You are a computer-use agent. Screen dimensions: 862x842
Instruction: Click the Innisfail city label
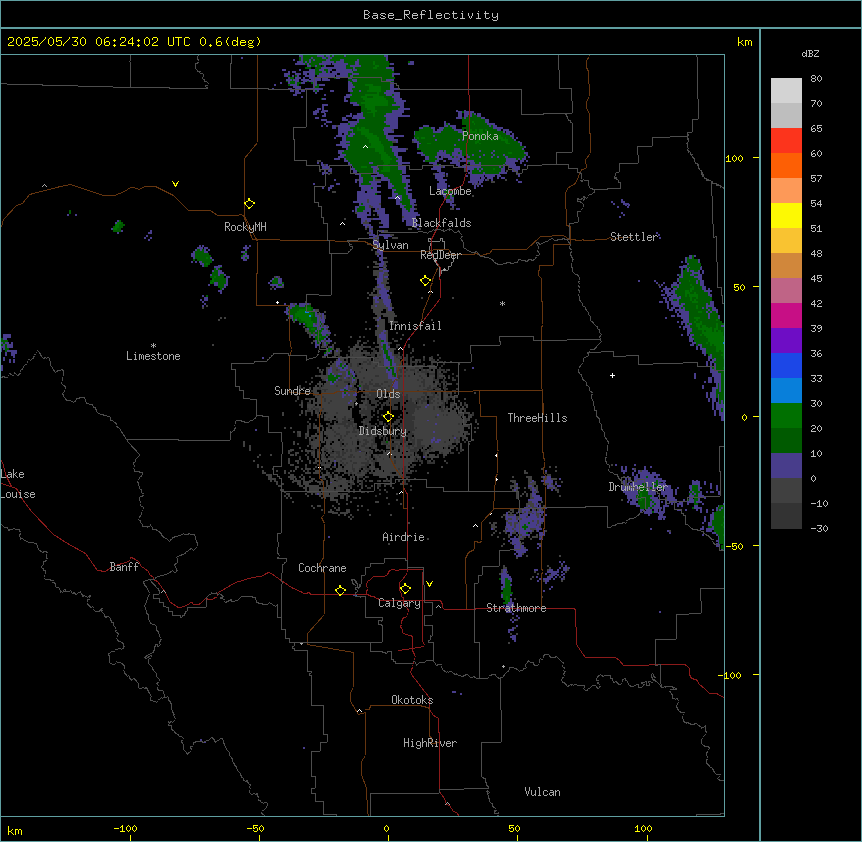click(415, 326)
